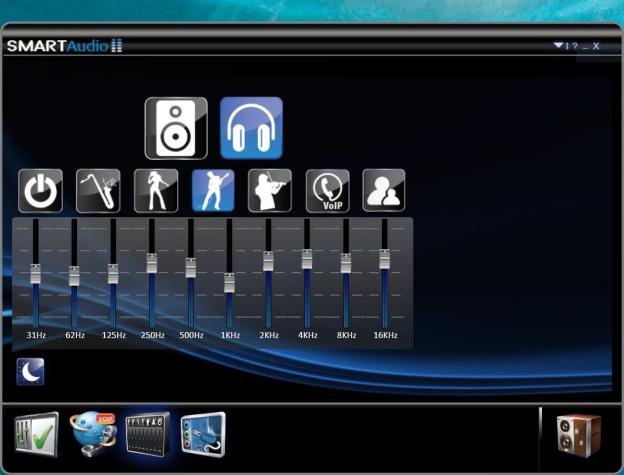Image resolution: width=624 pixels, height=475 pixels.
Task: Click the wooden speaker icon at bottom right
Action: click(x=578, y=435)
